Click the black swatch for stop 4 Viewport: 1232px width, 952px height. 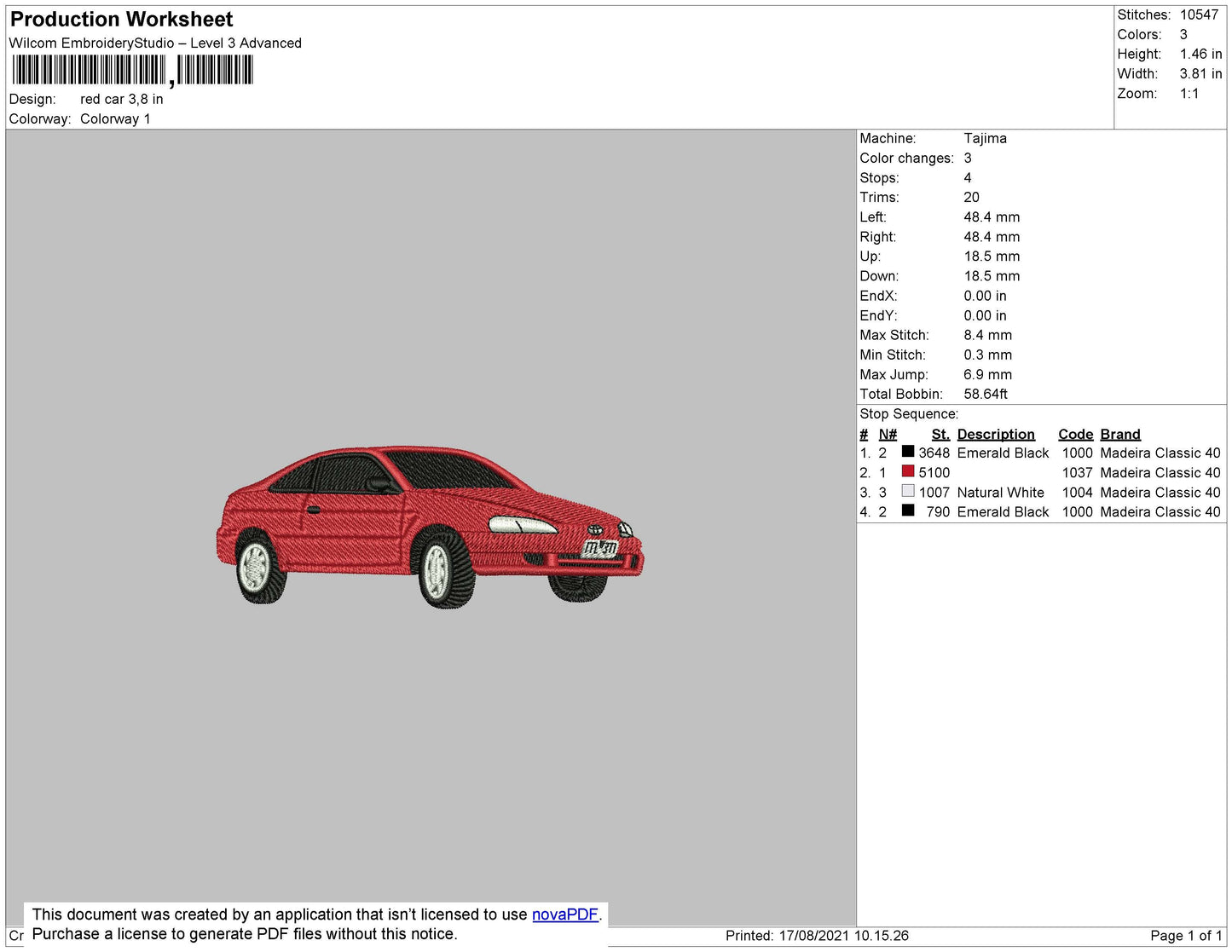pyautogui.click(x=908, y=511)
